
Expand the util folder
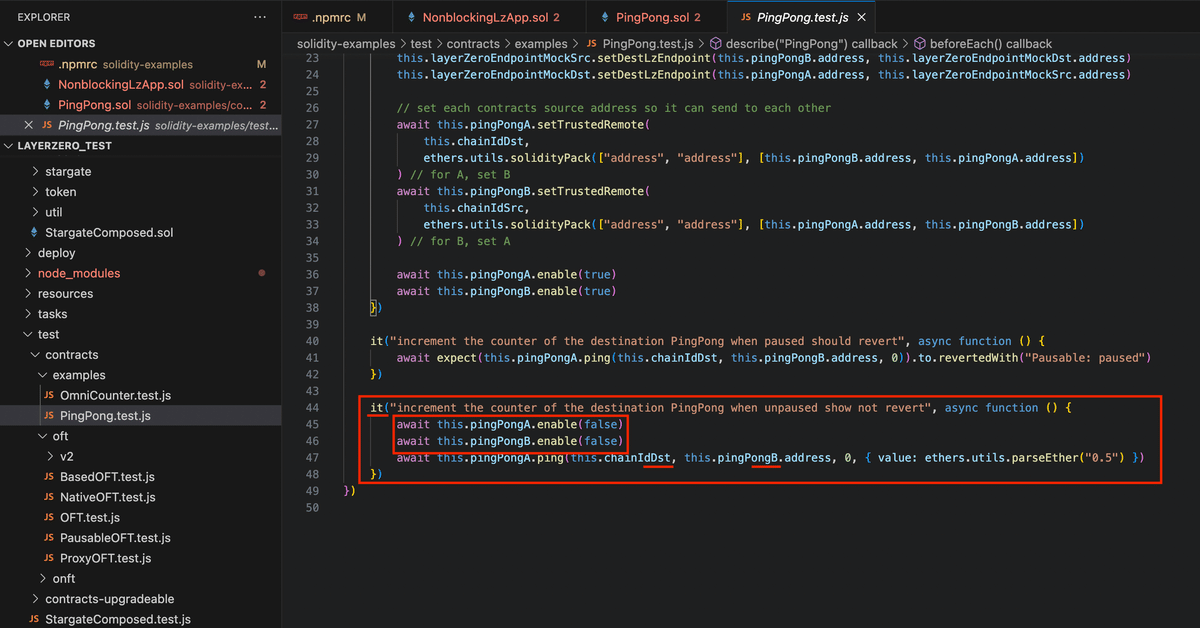[x=53, y=212]
